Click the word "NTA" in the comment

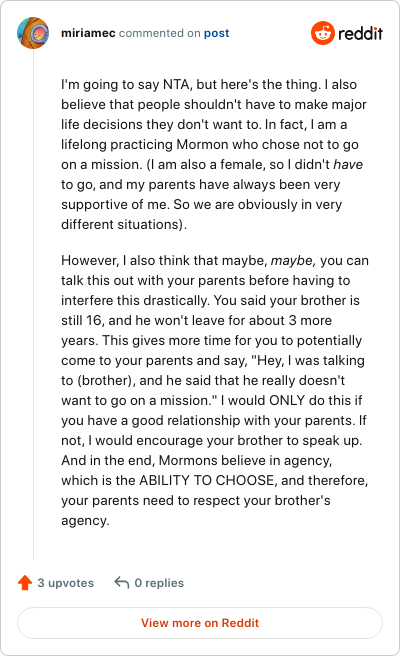[177, 85]
